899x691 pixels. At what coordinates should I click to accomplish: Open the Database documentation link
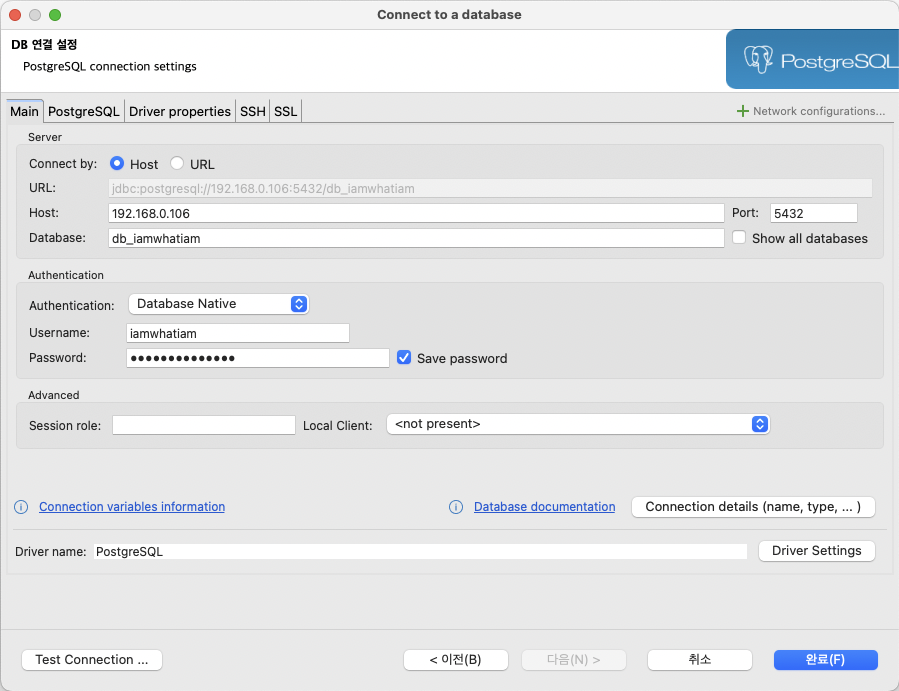point(545,507)
